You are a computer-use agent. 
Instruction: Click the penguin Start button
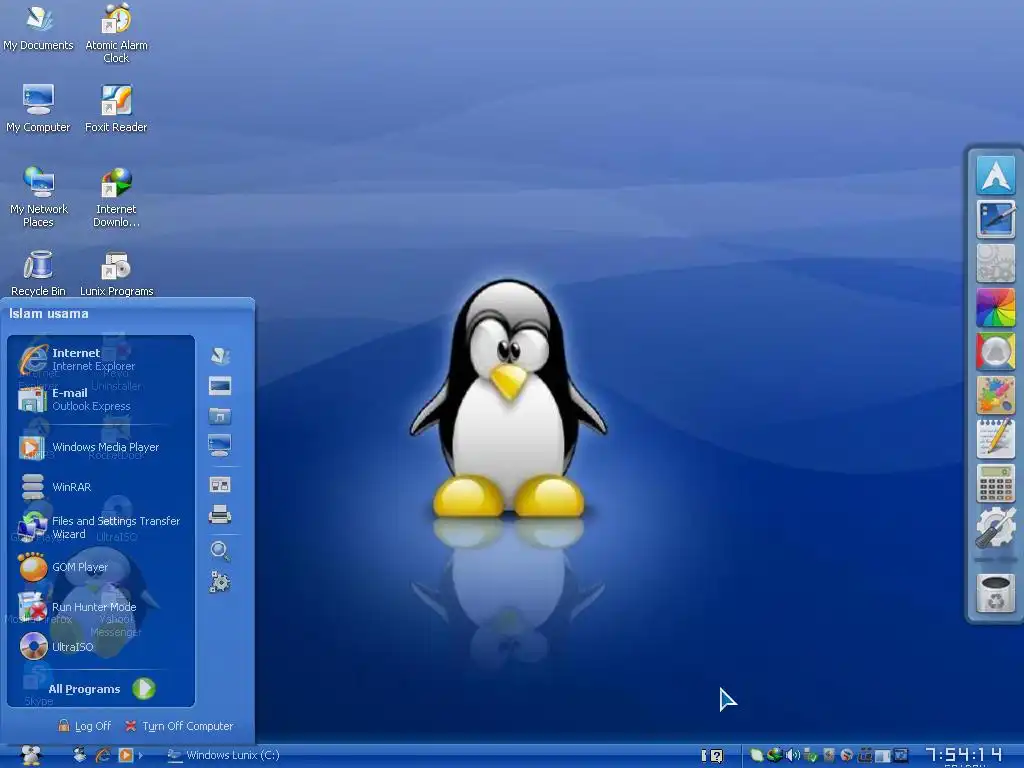(30, 755)
